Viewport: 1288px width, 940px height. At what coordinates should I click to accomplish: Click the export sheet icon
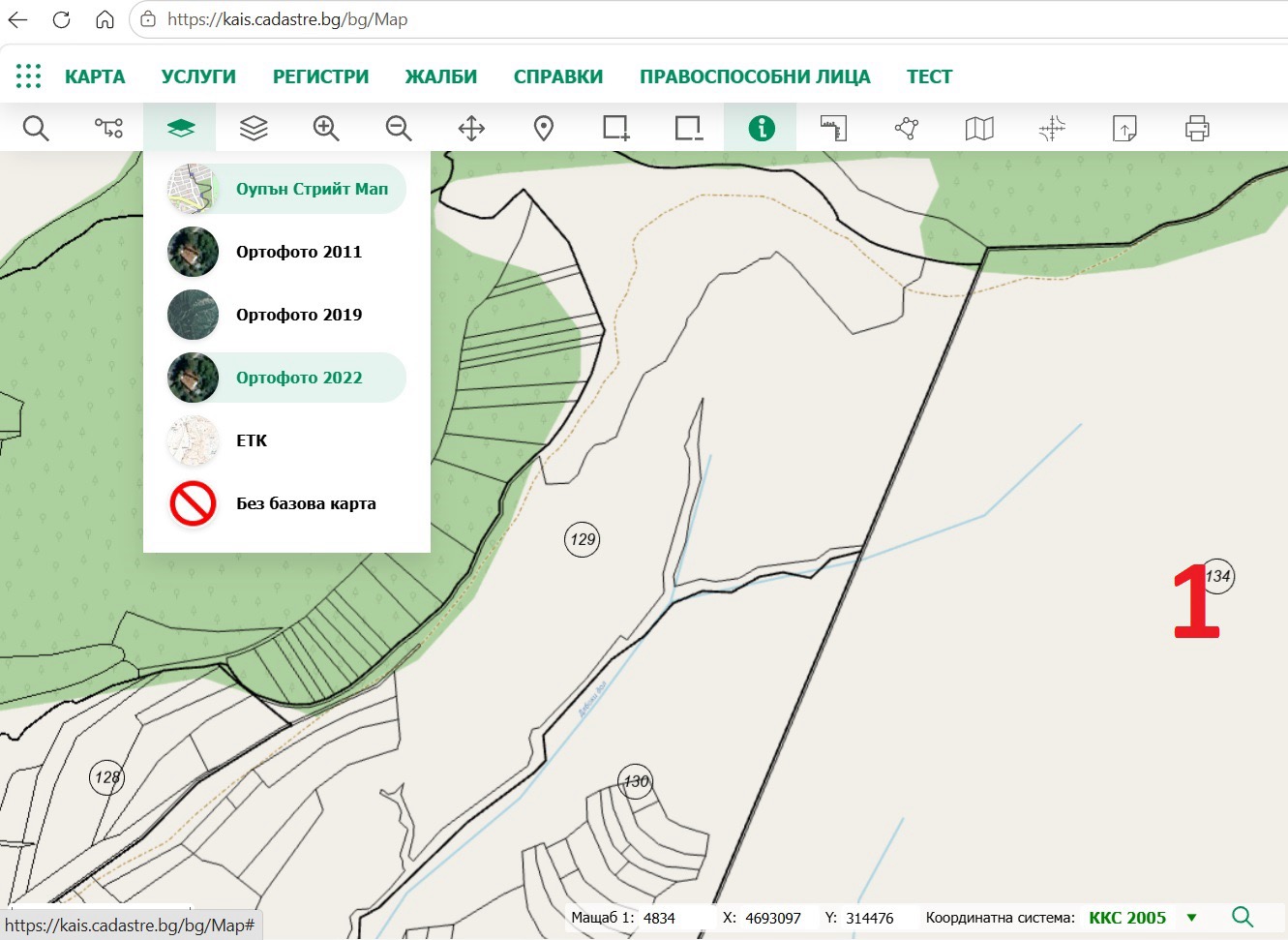pos(1124,128)
